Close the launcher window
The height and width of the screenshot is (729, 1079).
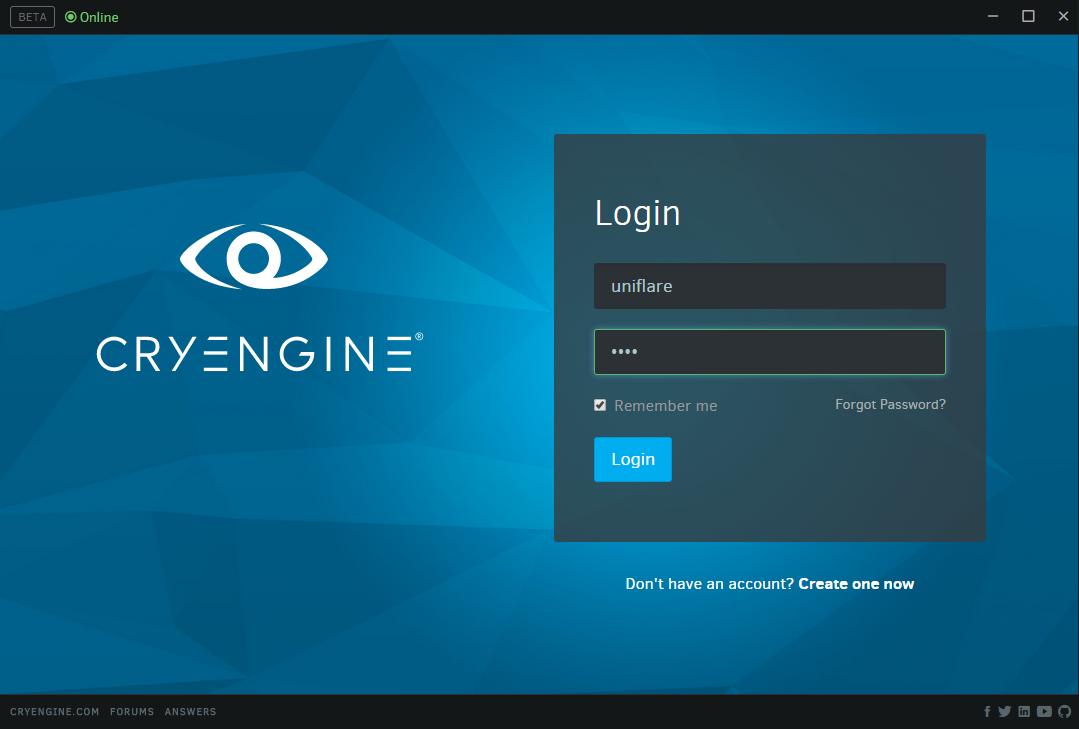pos(1063,17)
